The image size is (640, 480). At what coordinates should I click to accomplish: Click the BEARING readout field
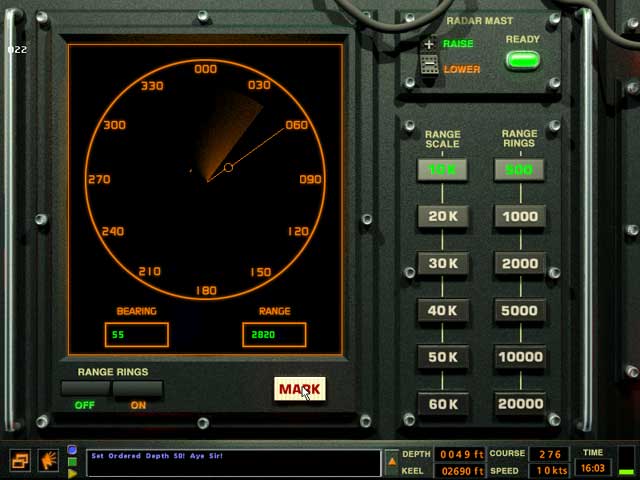tap(136, 335)
